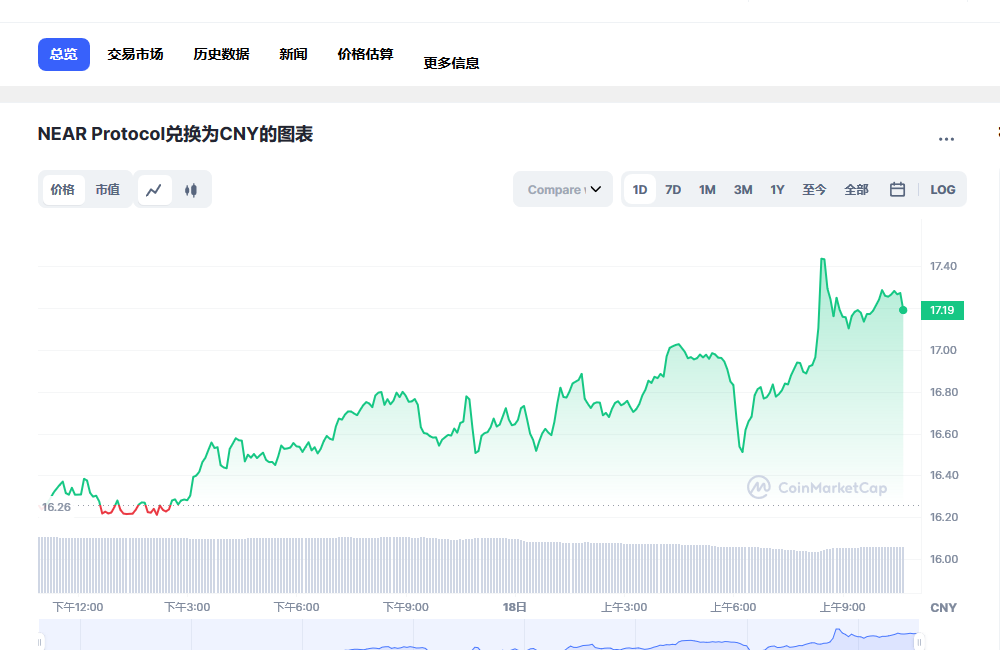The width and height of the screenshot is (1000, 650).
Task: Click the 16.26 opening price label
Action: click(x=55, y=507)
